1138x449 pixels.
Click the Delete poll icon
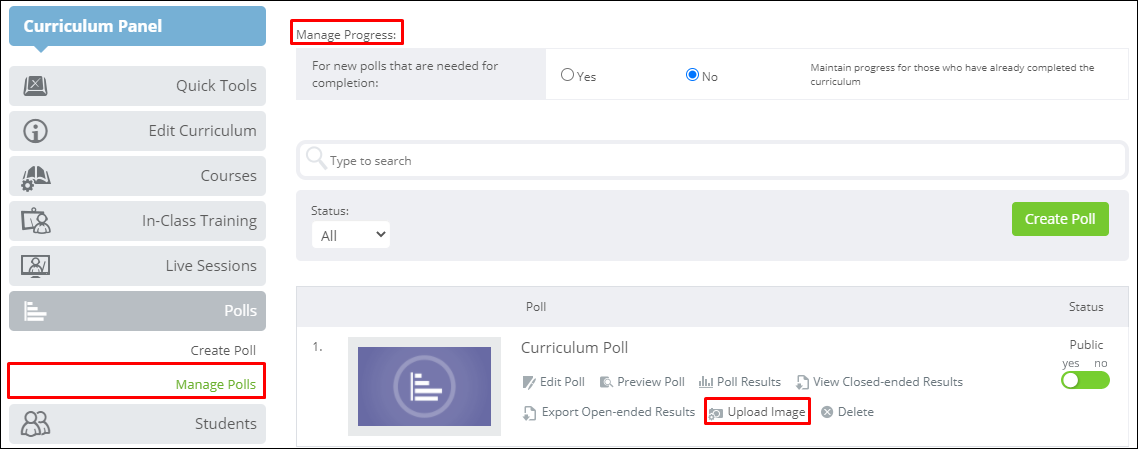pyautogui.click(x=827, y=412)
